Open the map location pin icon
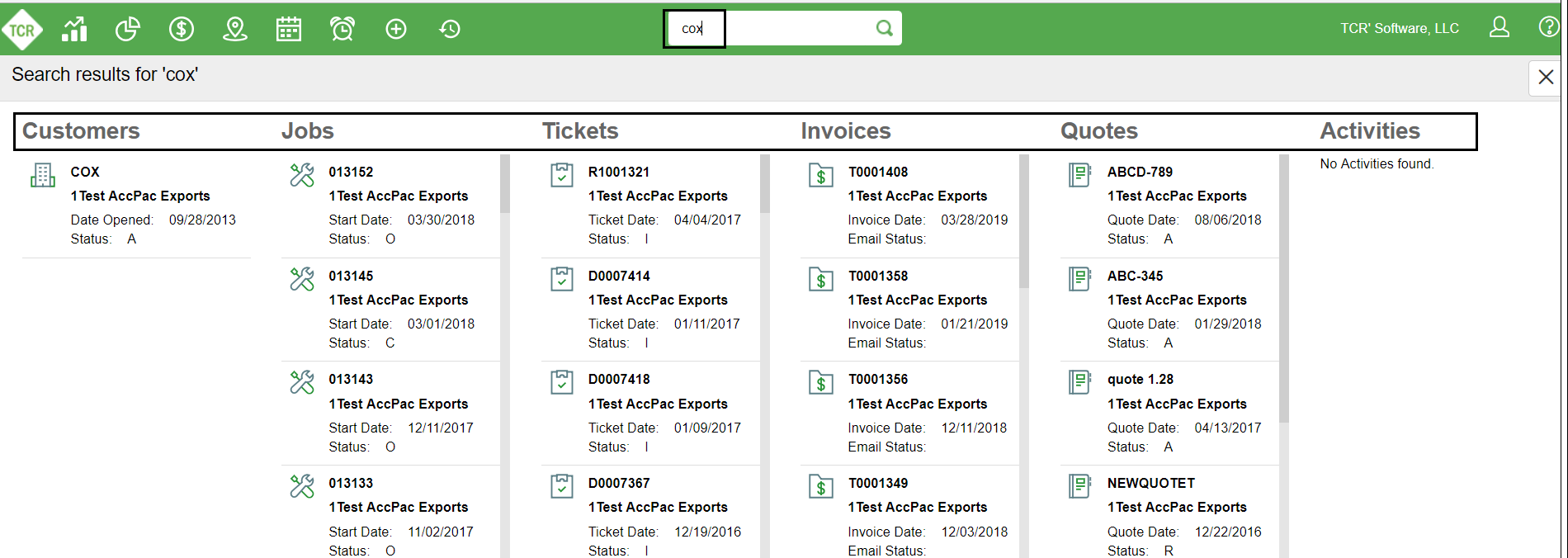Image resolution: width=1568 pixels, height=558 pixels. [235, 30]
